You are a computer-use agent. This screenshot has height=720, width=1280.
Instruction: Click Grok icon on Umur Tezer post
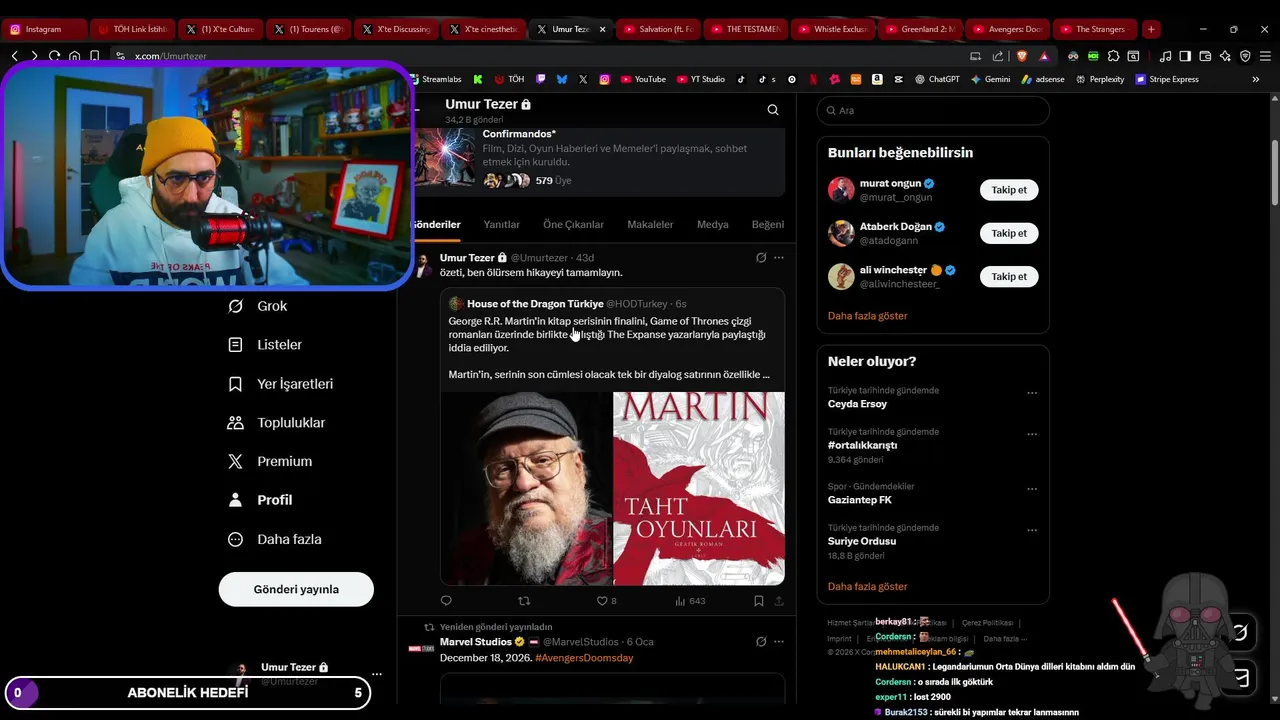[761, 258]
